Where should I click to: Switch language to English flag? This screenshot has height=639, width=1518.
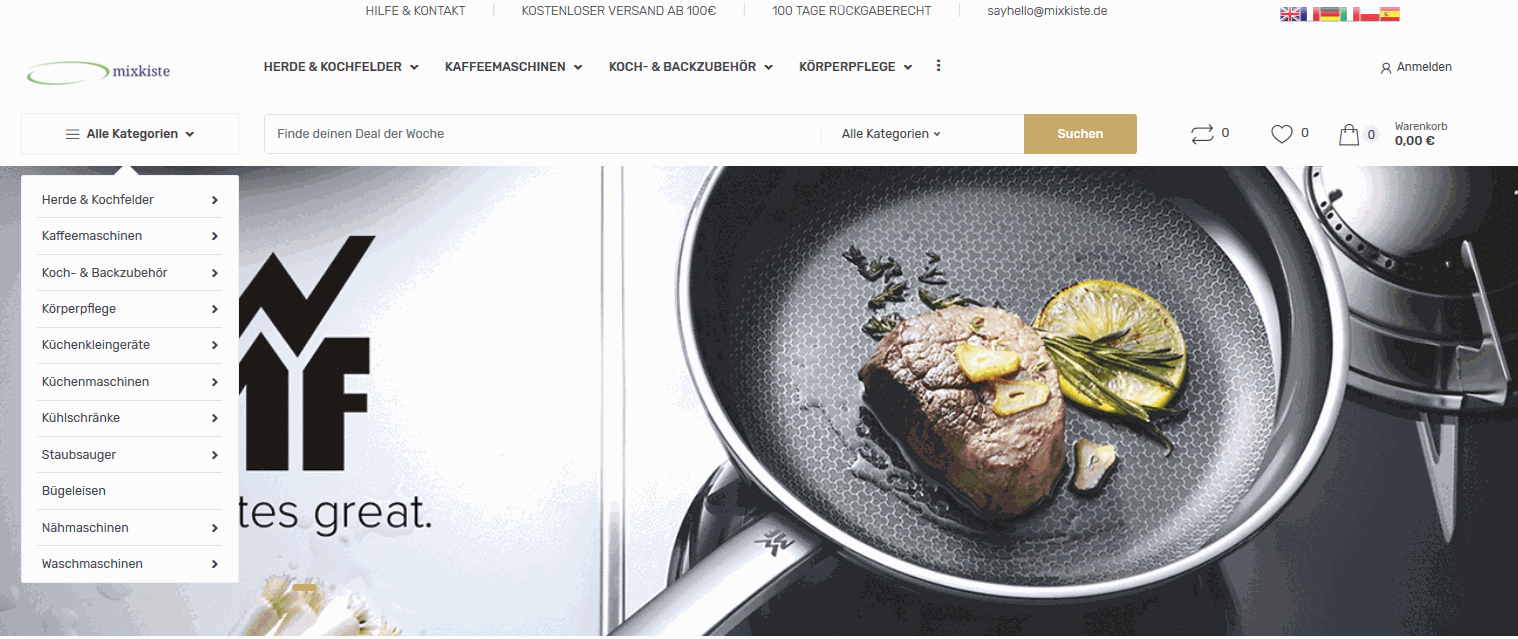click(x=1290, y=14)
